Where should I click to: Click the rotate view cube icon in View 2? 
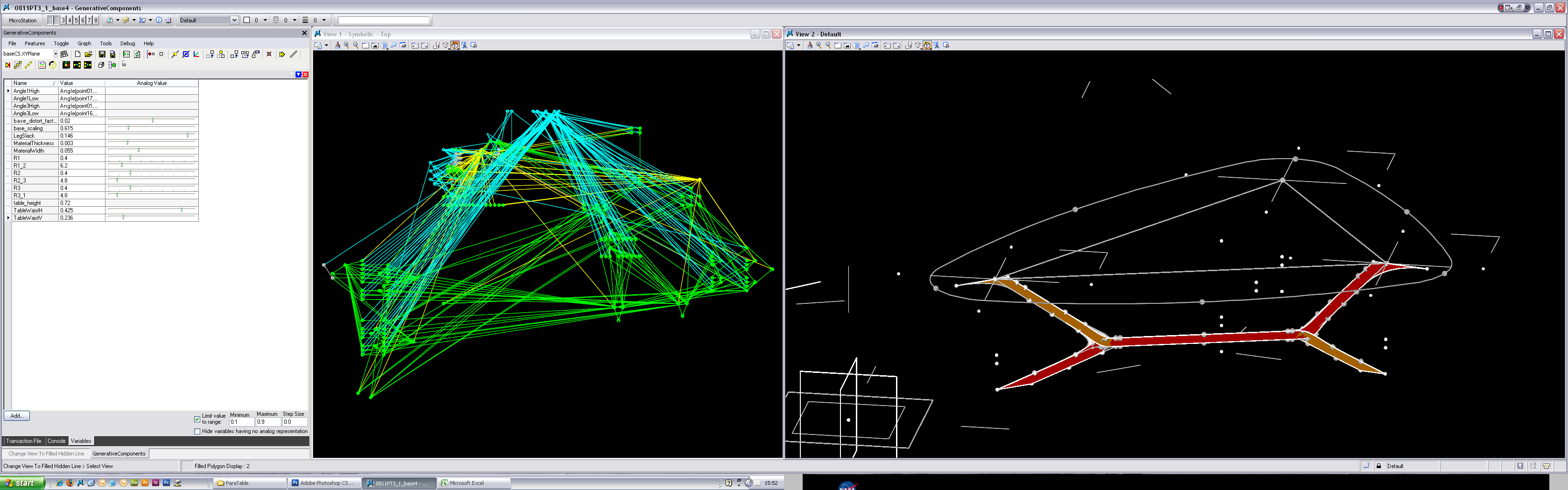click(856, 46)
